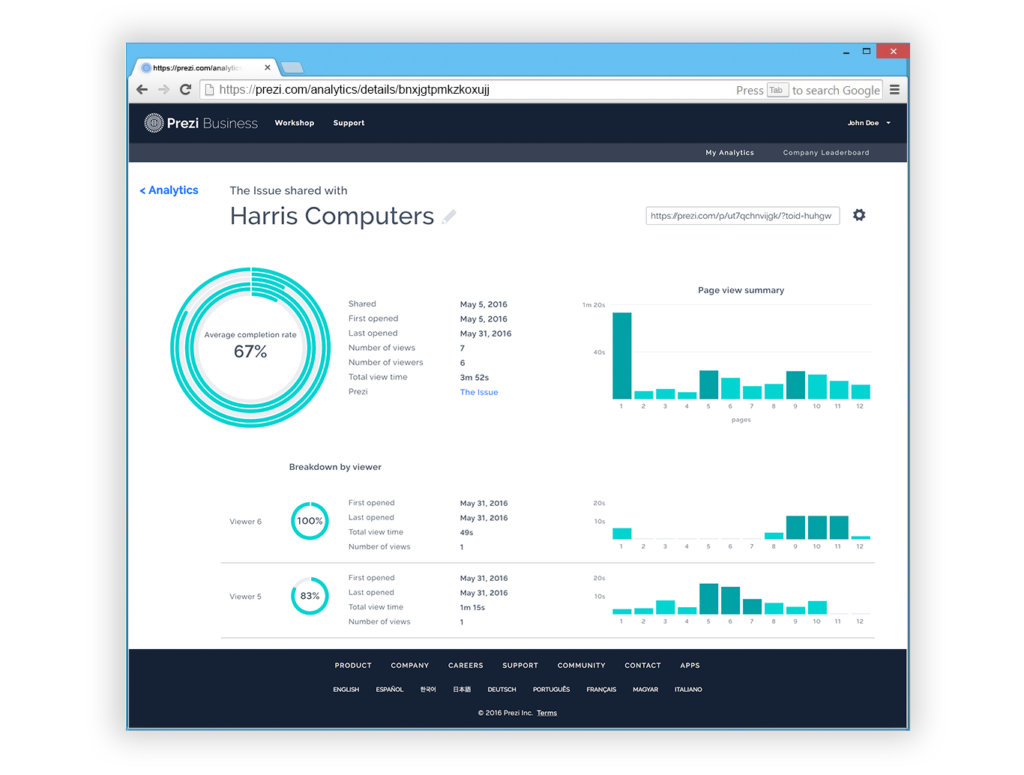Switch to My Analytics tab
The width and height of the screenshot is (1024, 775).
729,153
